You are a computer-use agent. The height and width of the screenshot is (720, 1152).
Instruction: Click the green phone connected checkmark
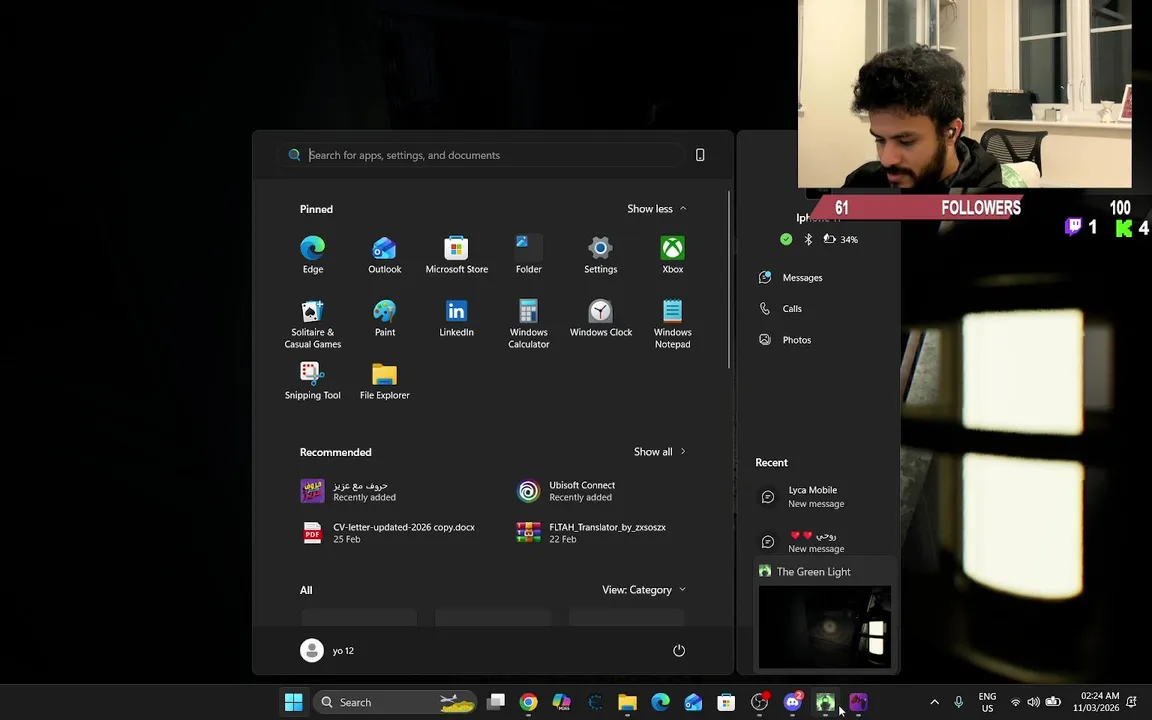(786, 240)
